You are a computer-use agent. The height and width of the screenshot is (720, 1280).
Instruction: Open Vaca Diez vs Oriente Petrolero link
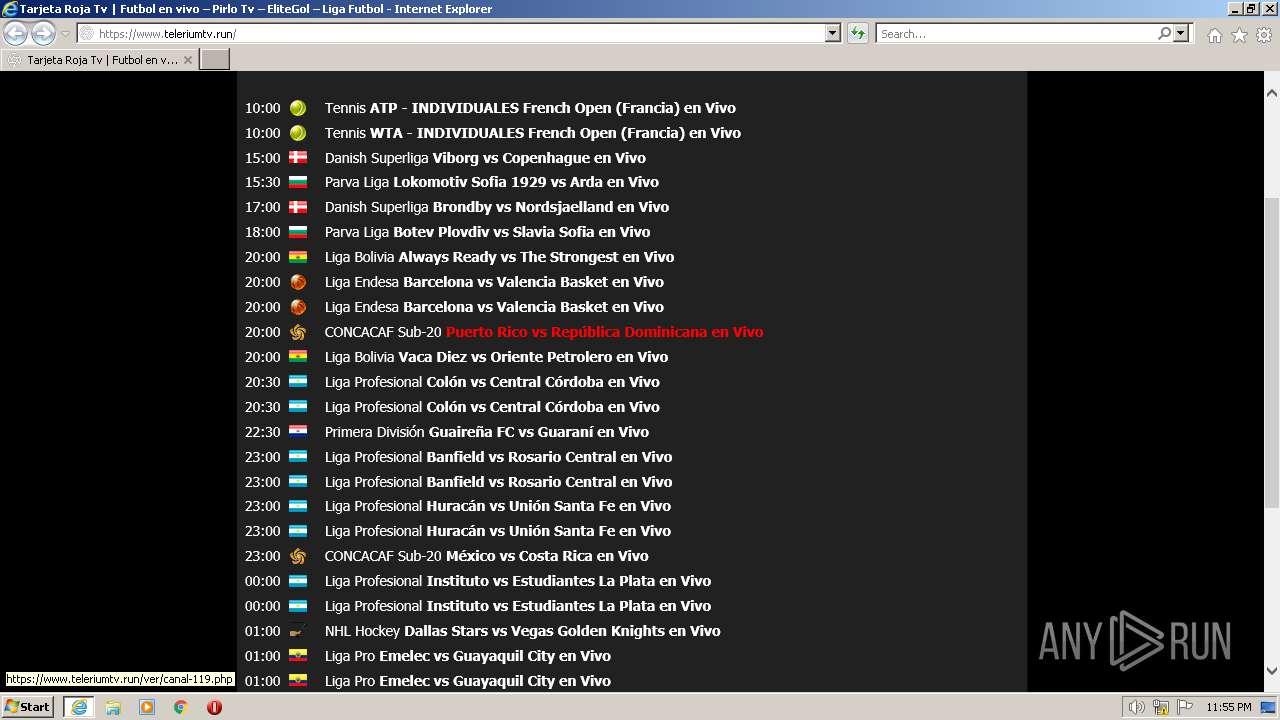tap(533, 357)
